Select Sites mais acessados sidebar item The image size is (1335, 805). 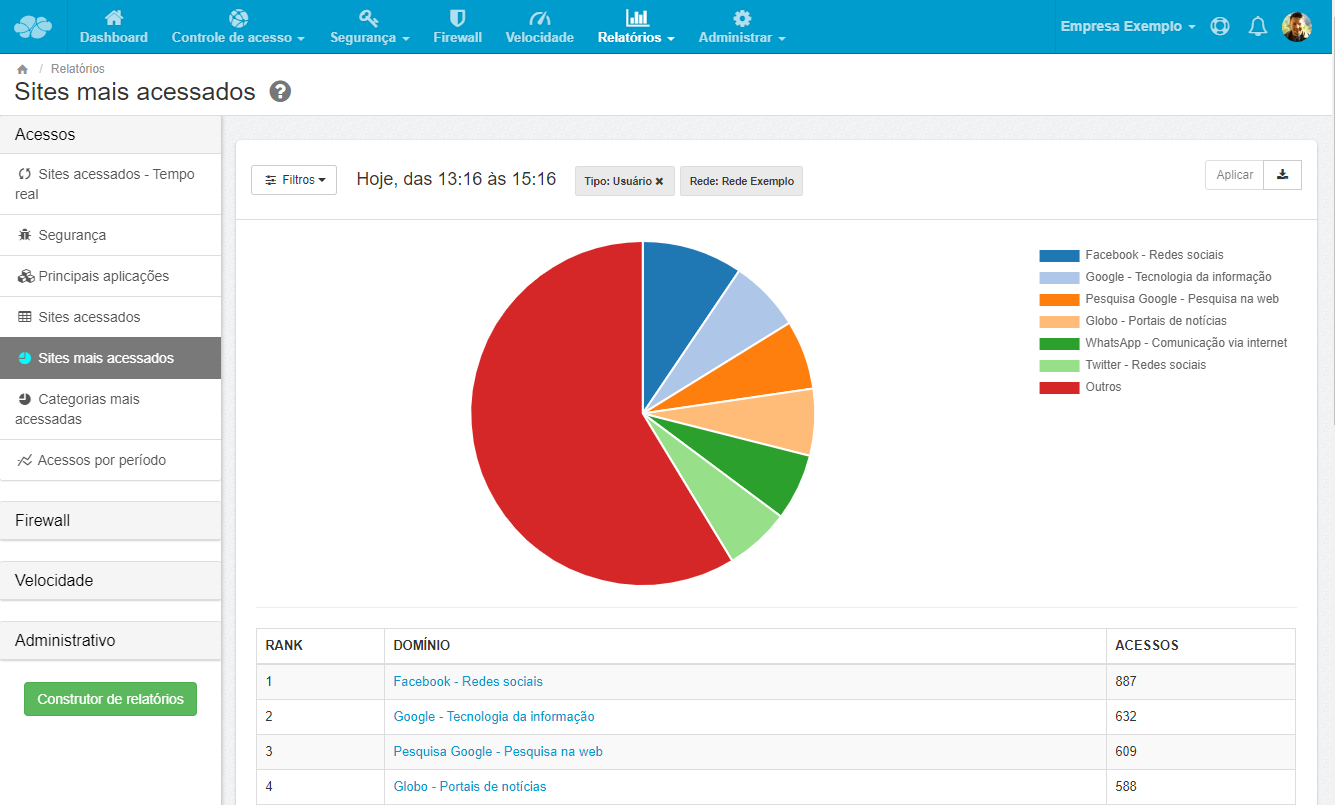click(110, 358)
